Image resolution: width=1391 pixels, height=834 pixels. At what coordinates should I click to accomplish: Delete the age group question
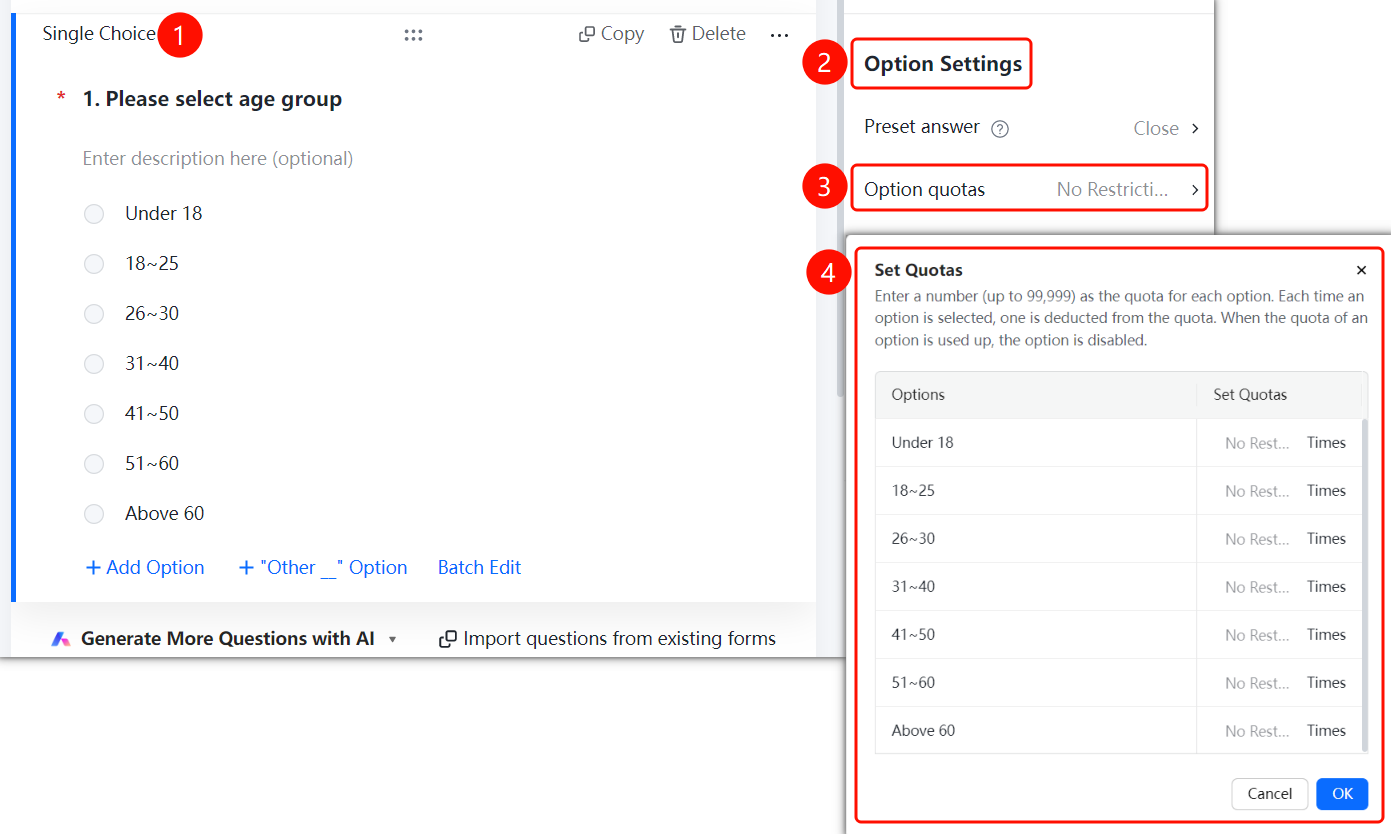(x=707, y=34)
